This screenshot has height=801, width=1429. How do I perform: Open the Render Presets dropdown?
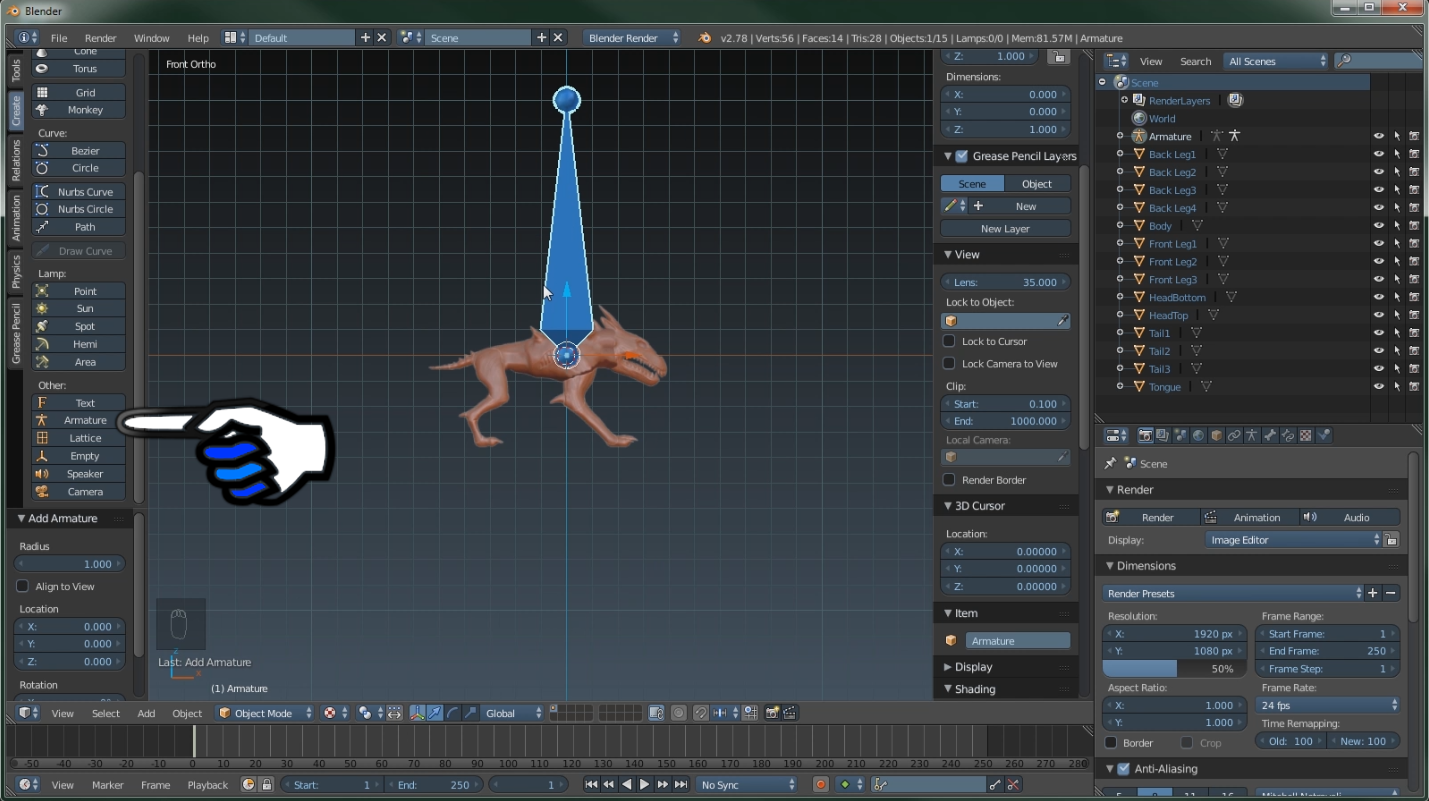1233,593
